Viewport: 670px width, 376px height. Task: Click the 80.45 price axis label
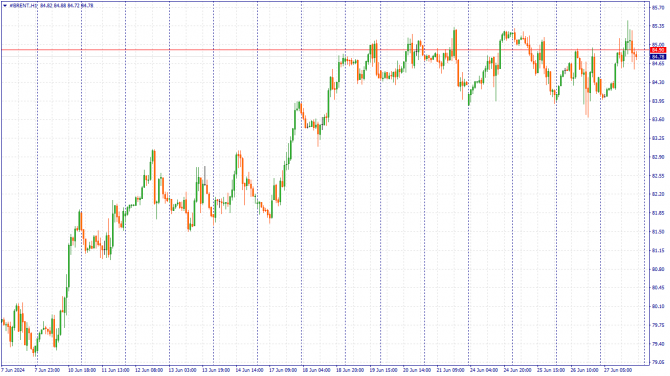click(x=658, y=288)
